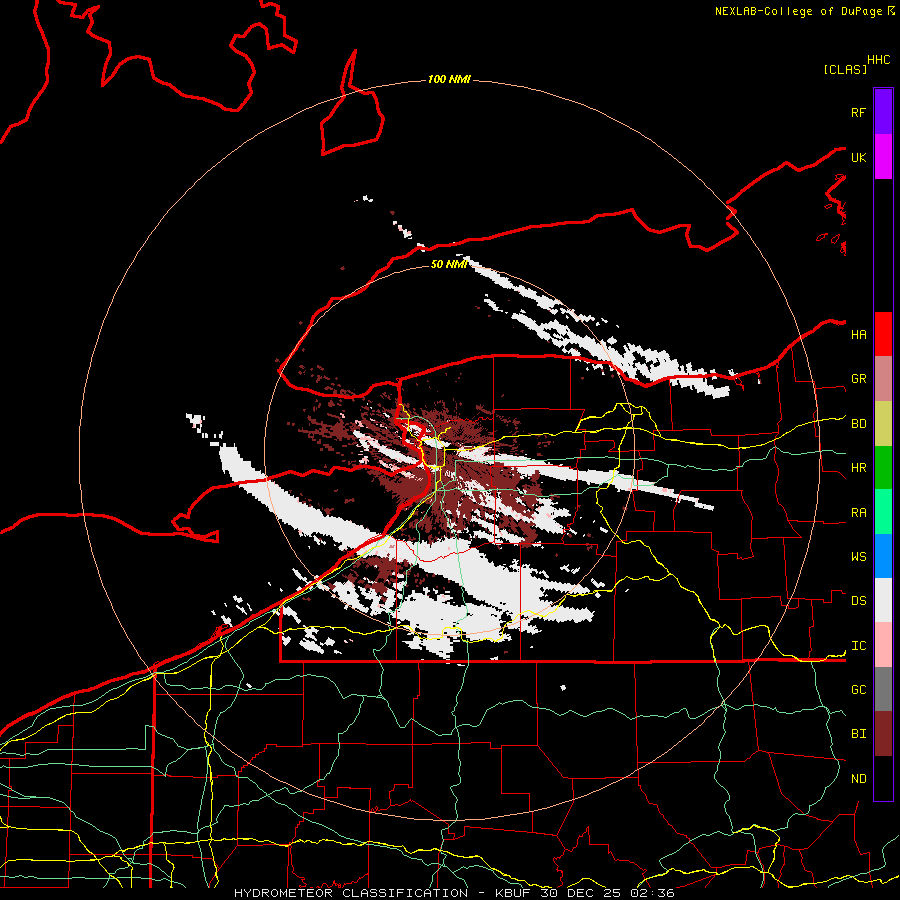
Task: Click the HR legend label
Action: coord(858,468)
